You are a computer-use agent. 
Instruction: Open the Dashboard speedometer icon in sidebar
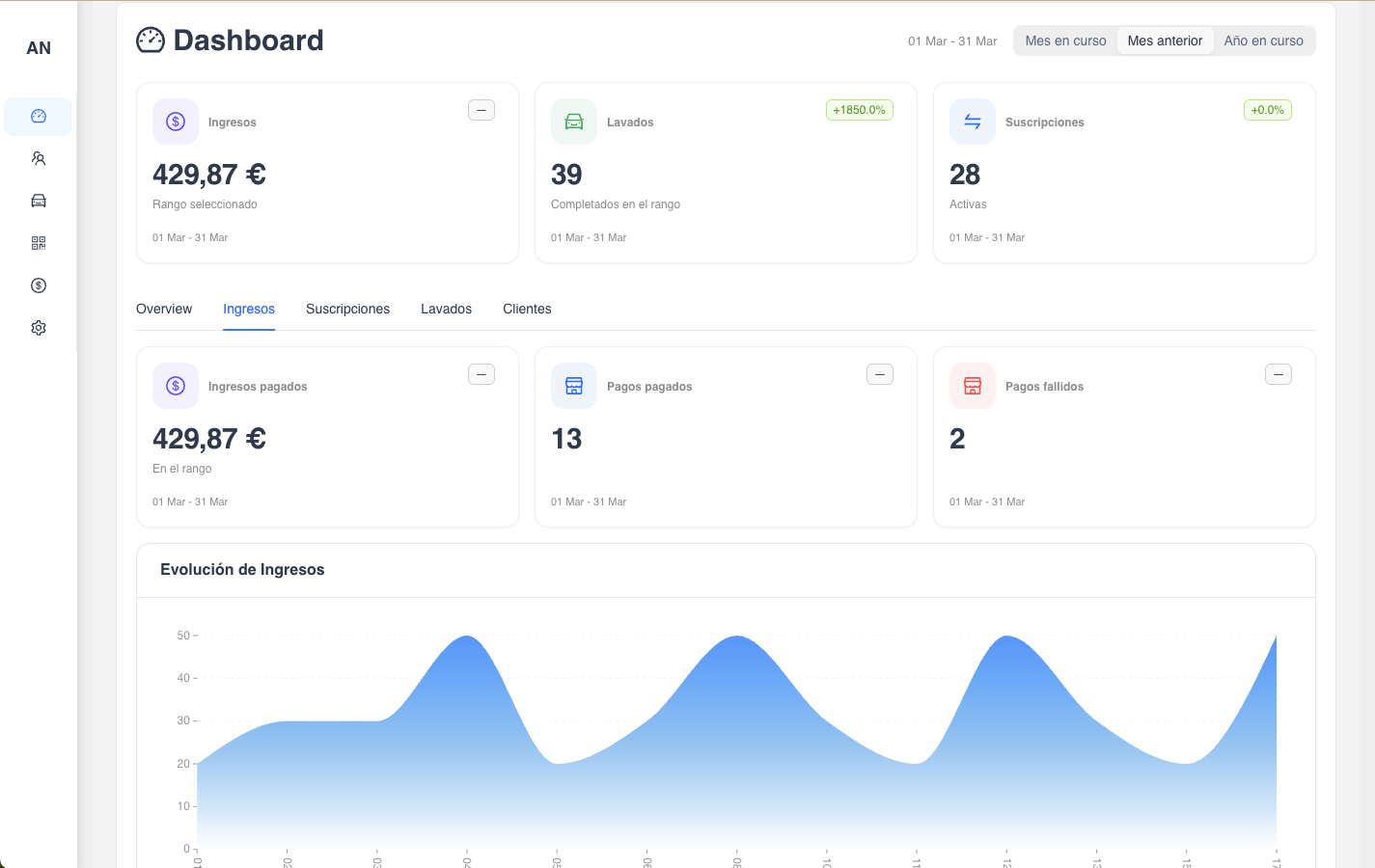[x=39, y=116]
